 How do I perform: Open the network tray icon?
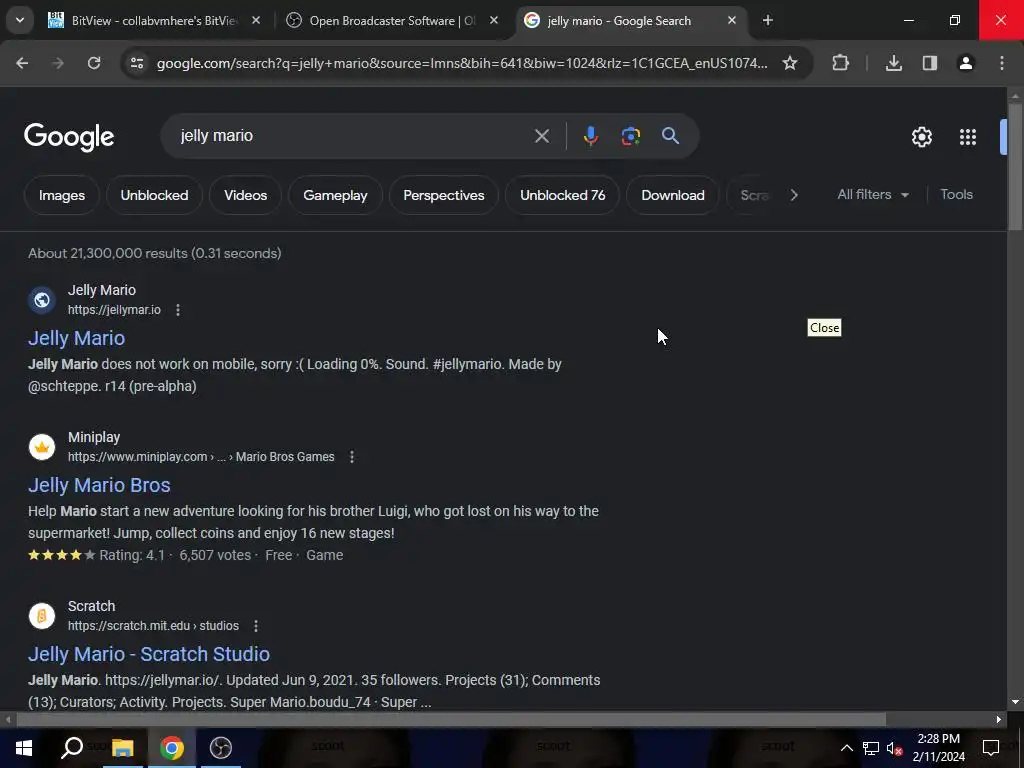pos(871,748)
